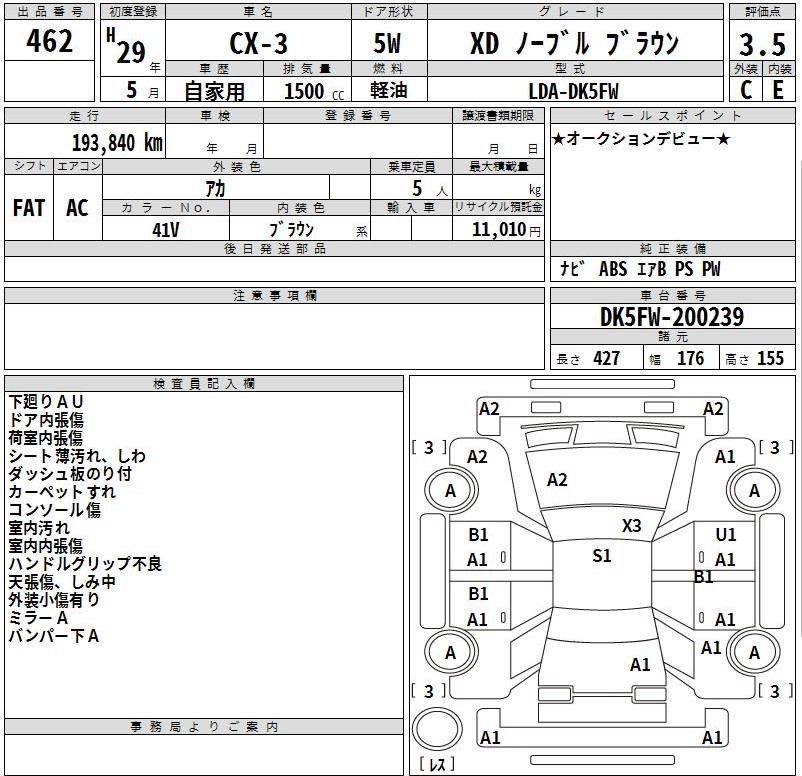
Task: Click the registration year H29
Action: point(126,47)
